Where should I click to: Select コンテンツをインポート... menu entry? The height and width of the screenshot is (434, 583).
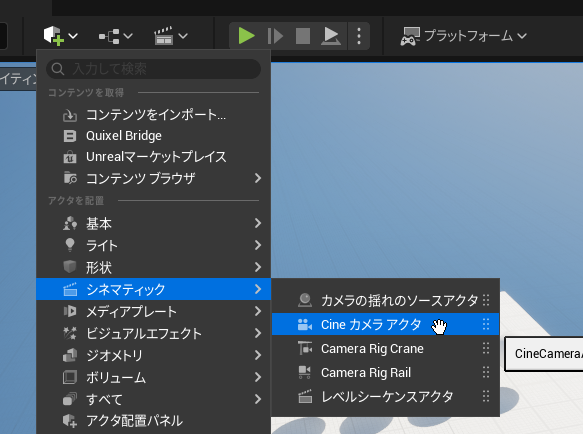pos(153,115)
